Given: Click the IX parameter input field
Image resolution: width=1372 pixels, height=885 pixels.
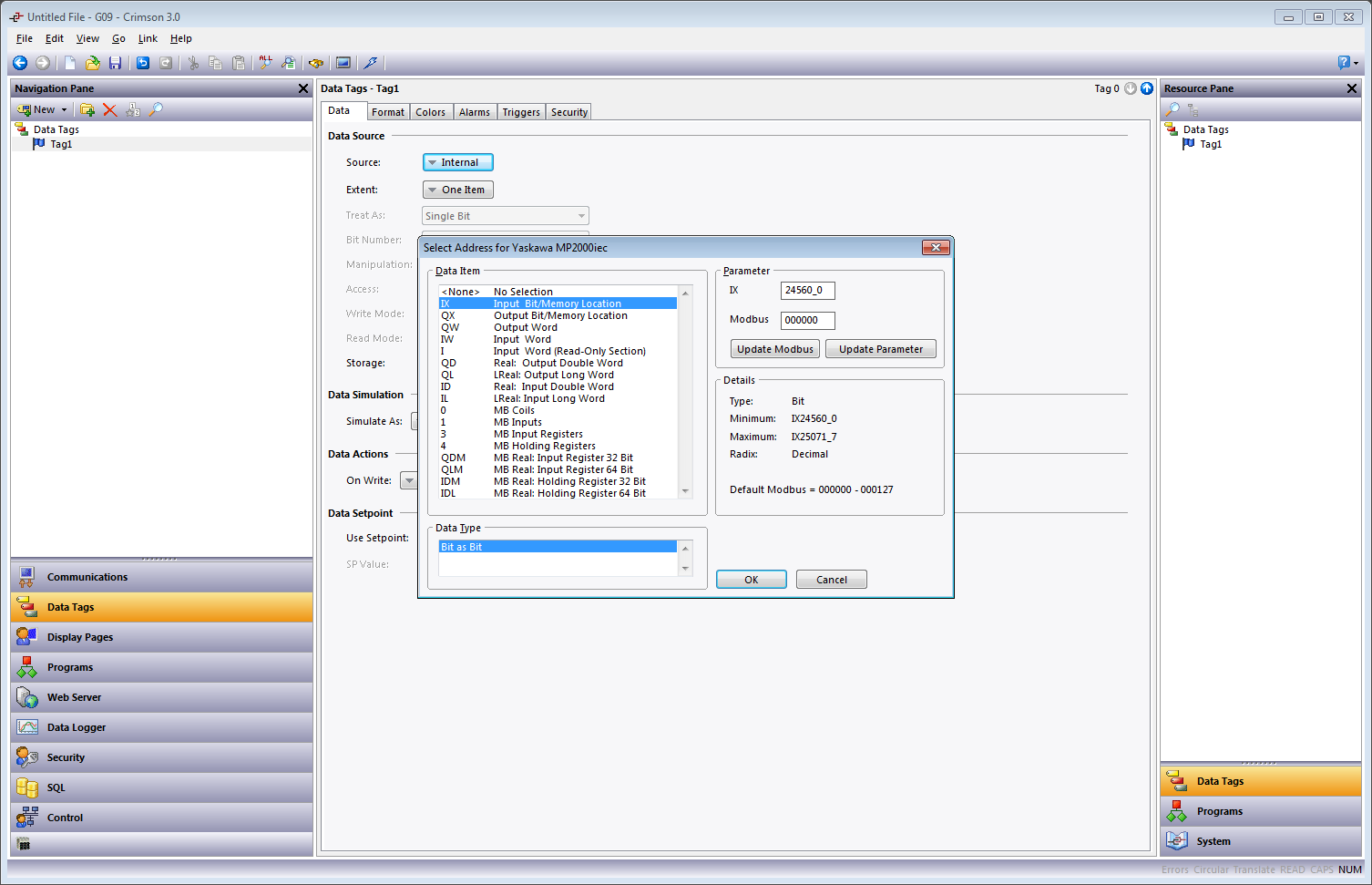Looking at the screenshot, I should pos(807,291).
